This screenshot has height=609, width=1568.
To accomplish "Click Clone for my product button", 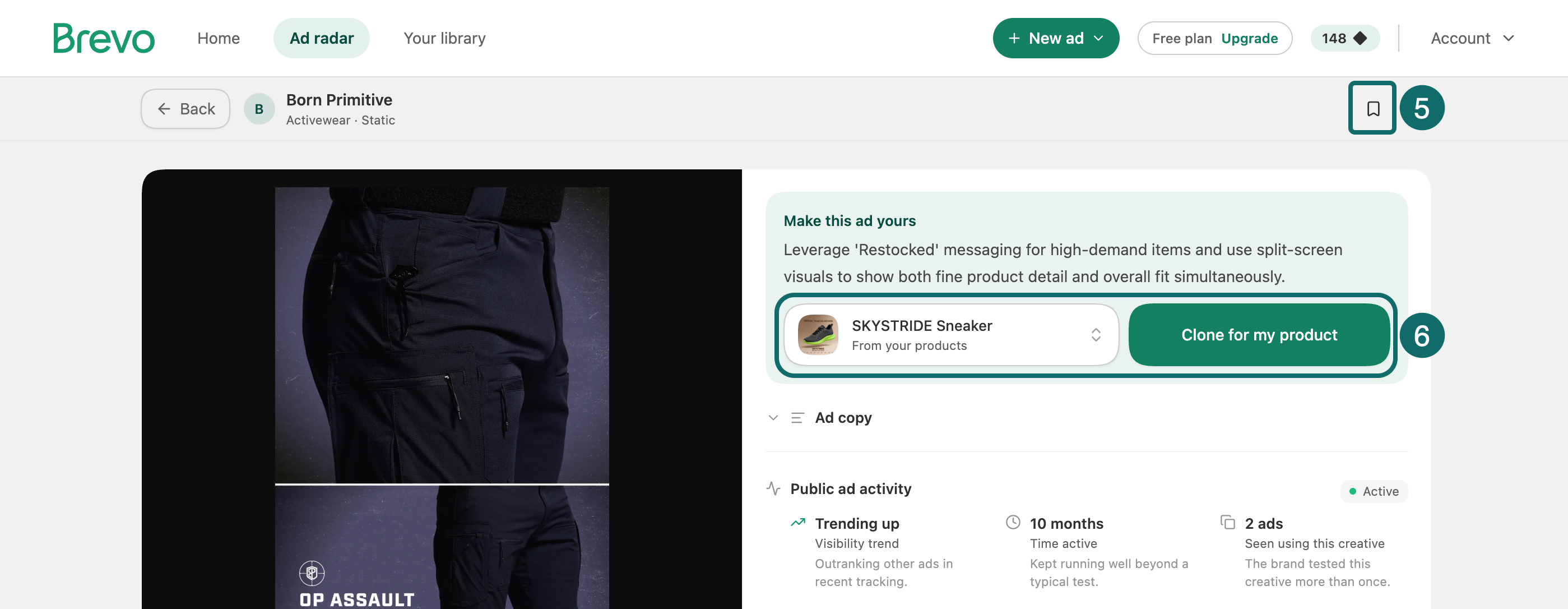I will point(1259,335).
